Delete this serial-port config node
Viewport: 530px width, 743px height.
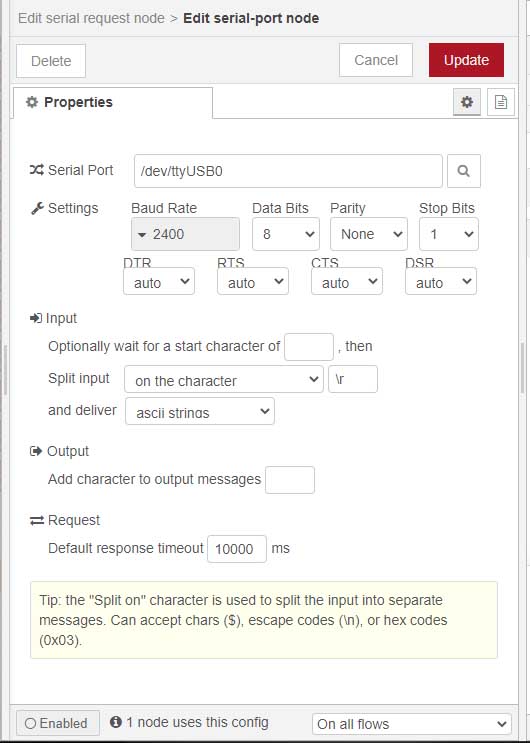click(51, 61)
